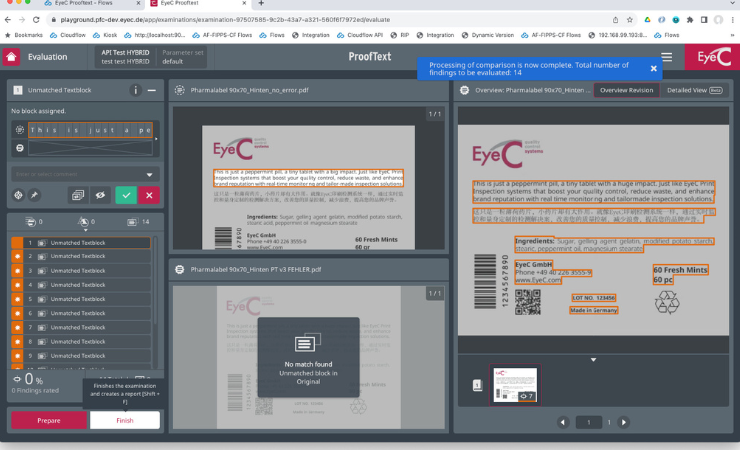Open the Cloudflow bookmark

68,35
